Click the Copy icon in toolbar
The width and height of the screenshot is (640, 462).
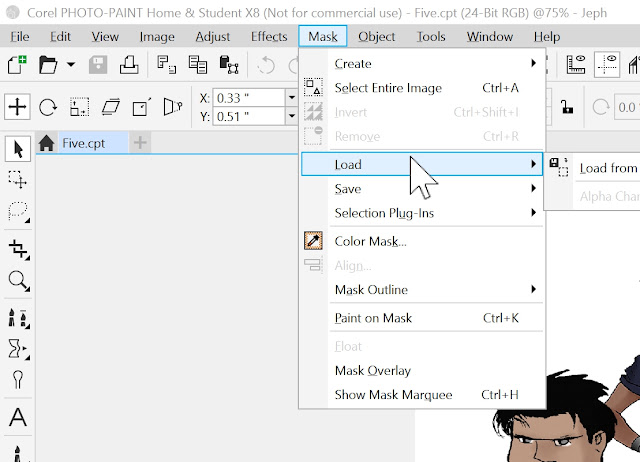coord(198,65)
